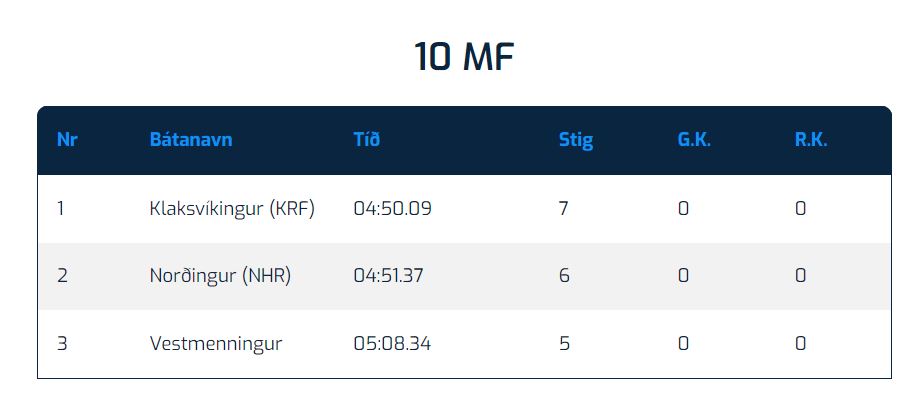The height and width of the screenshot is (413, 923).
Task: Click the R.K. column header
Action: (x=811, y=140)
